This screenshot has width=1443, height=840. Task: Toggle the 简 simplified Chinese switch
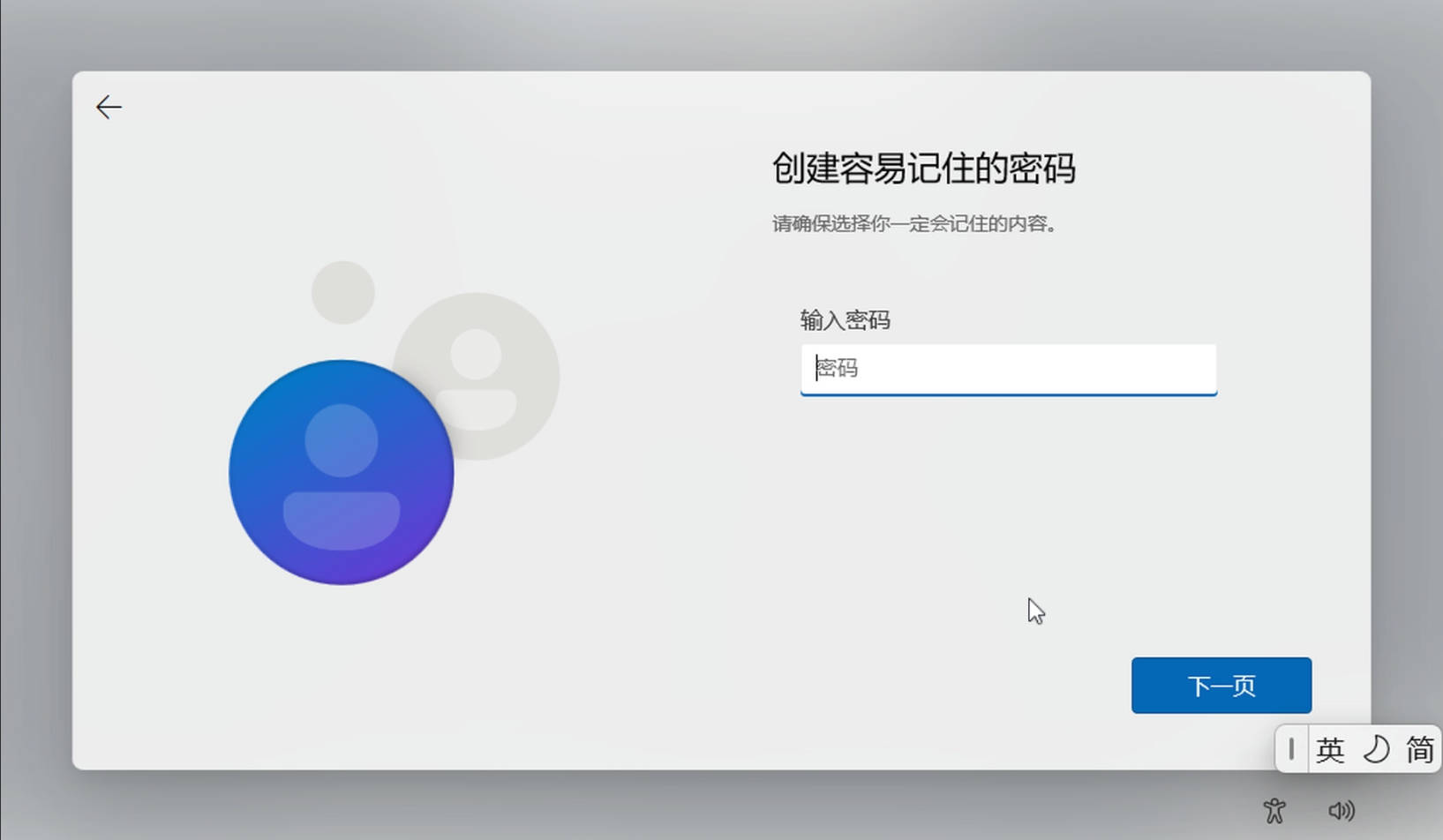1419,749
